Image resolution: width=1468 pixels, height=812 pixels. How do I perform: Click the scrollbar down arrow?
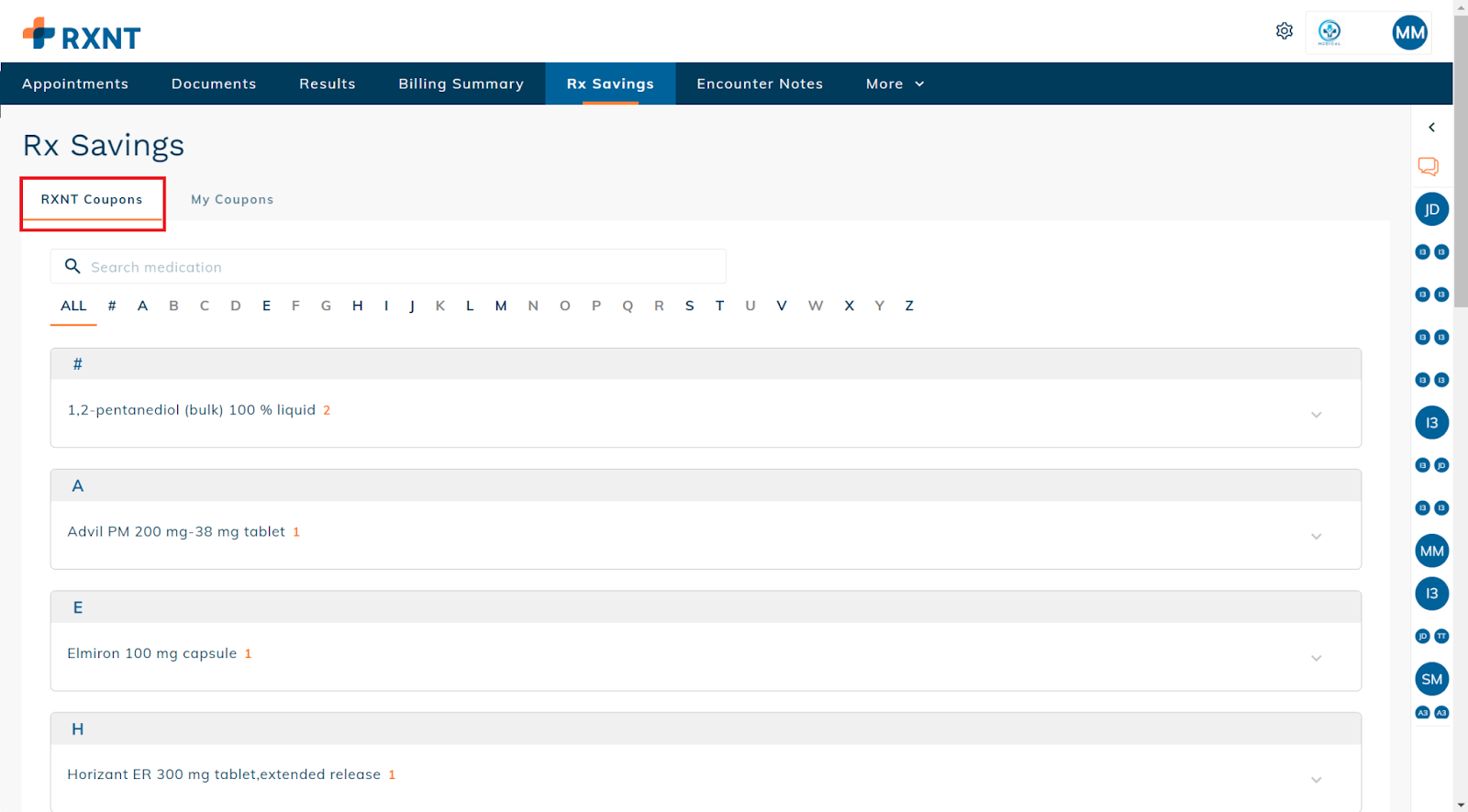click(x=1461, y=805)
